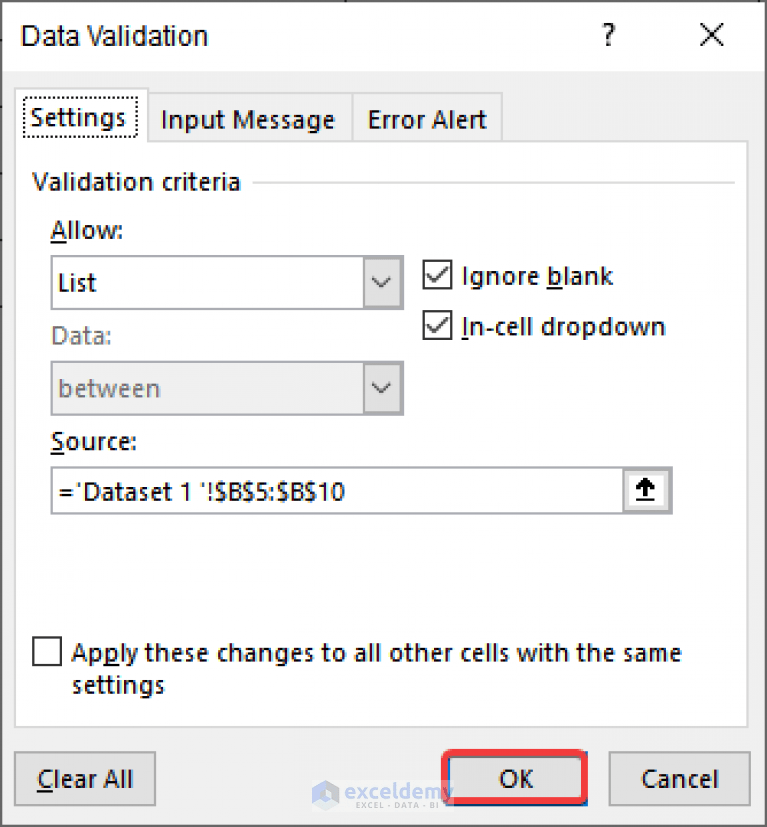Click the Source formula input field
The image size is (767, 827).
(x=300, y=491)
